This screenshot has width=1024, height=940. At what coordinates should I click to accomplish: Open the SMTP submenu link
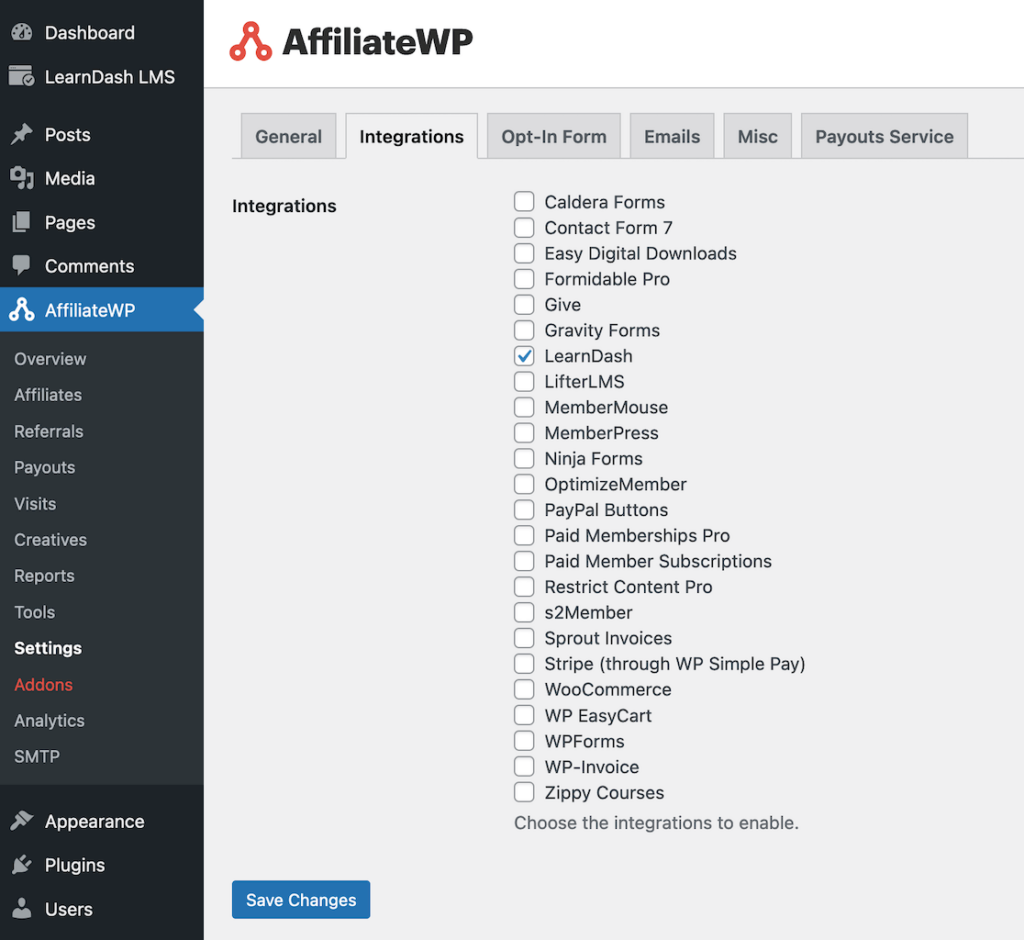pyautogui.click(x=37, y=756)
